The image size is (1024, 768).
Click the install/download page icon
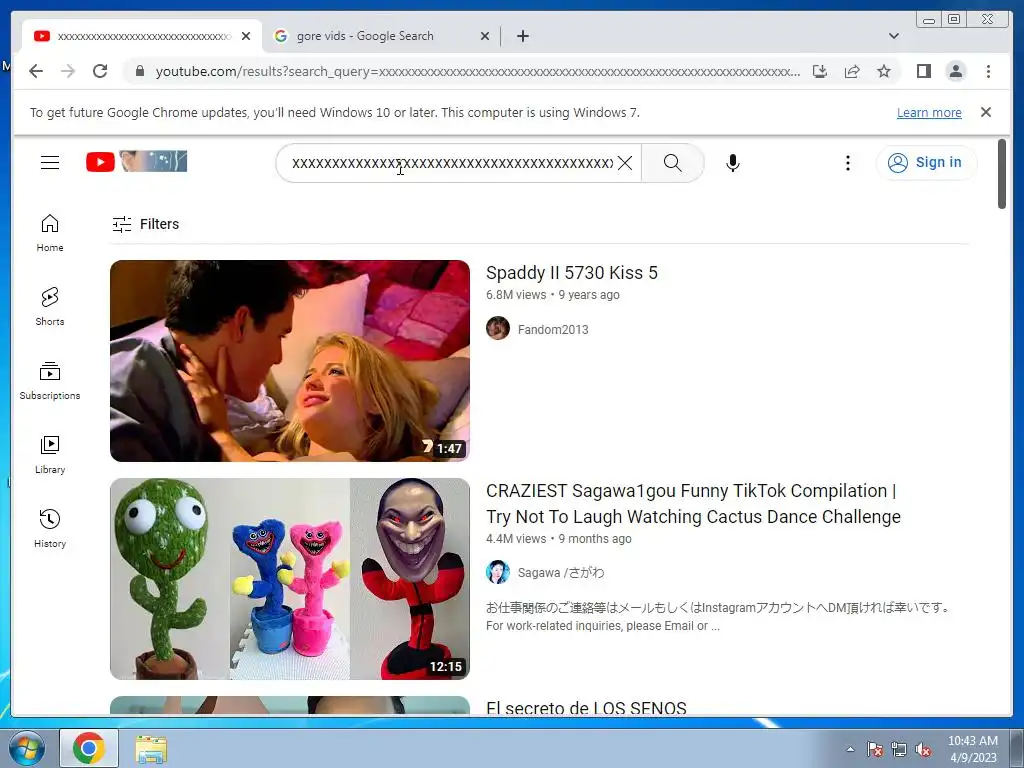tap(820, 71)
